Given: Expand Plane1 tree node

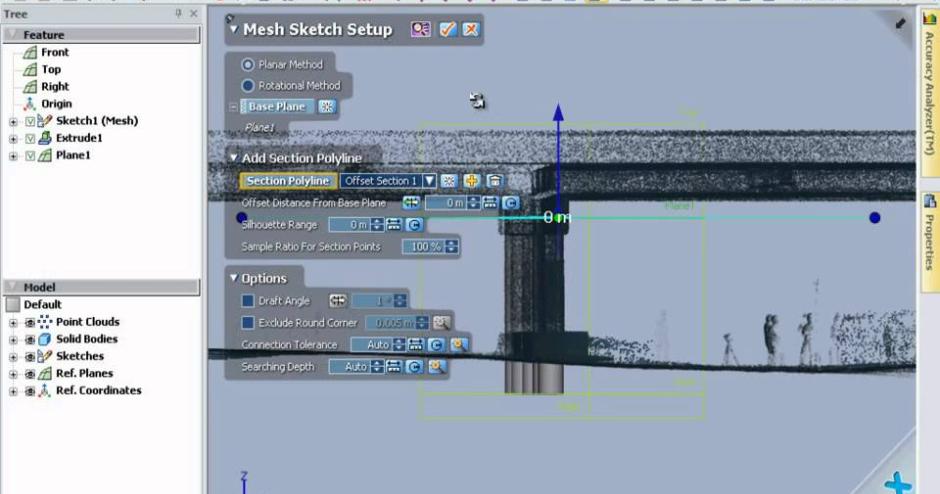Looking at the screenshot, I should tap(13, 156).
